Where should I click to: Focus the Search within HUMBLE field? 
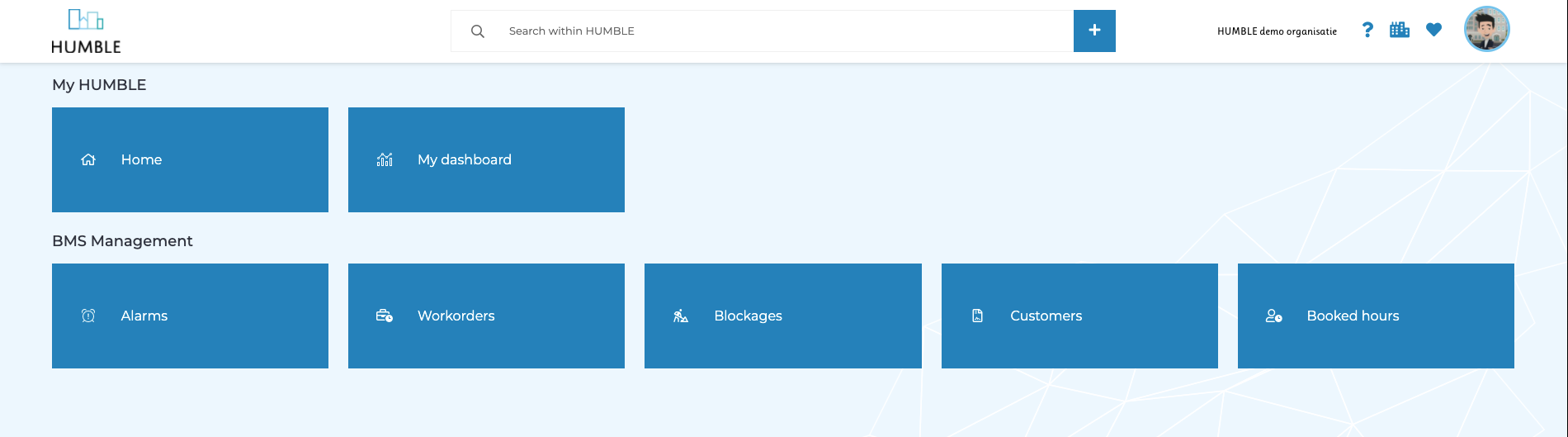point(762,31)
